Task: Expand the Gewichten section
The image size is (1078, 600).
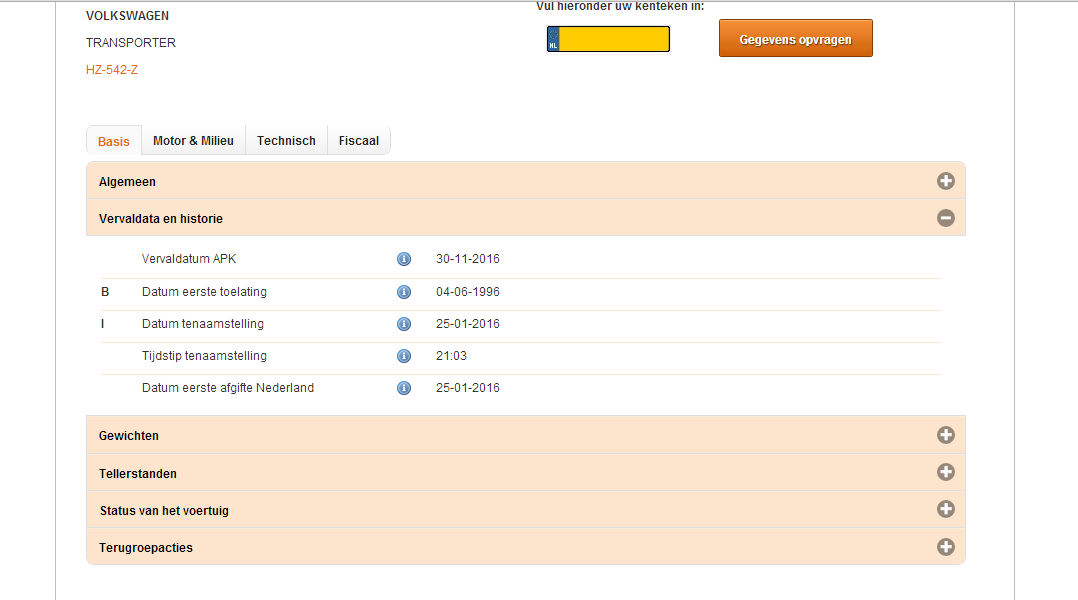Action: (129, 436)
